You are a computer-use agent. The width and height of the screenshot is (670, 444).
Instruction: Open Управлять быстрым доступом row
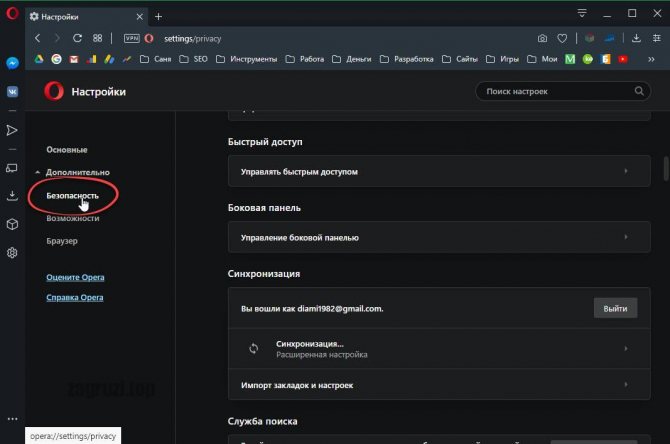(439, 171)
